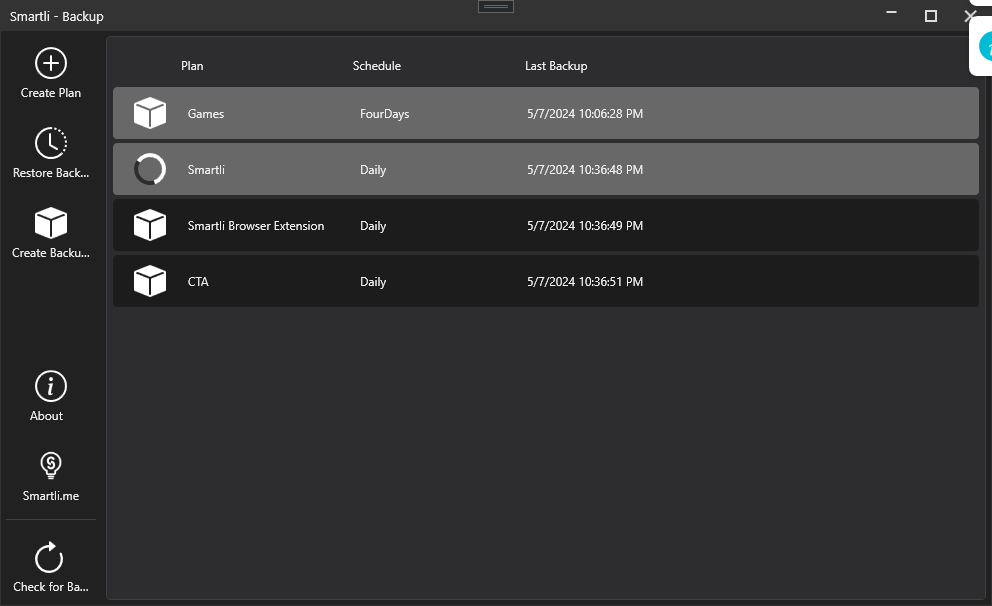Image resolution: width=992 pixels, height=606 pixels.
Task: Click the handle grip at top center
Action: [x=496, y=6]
